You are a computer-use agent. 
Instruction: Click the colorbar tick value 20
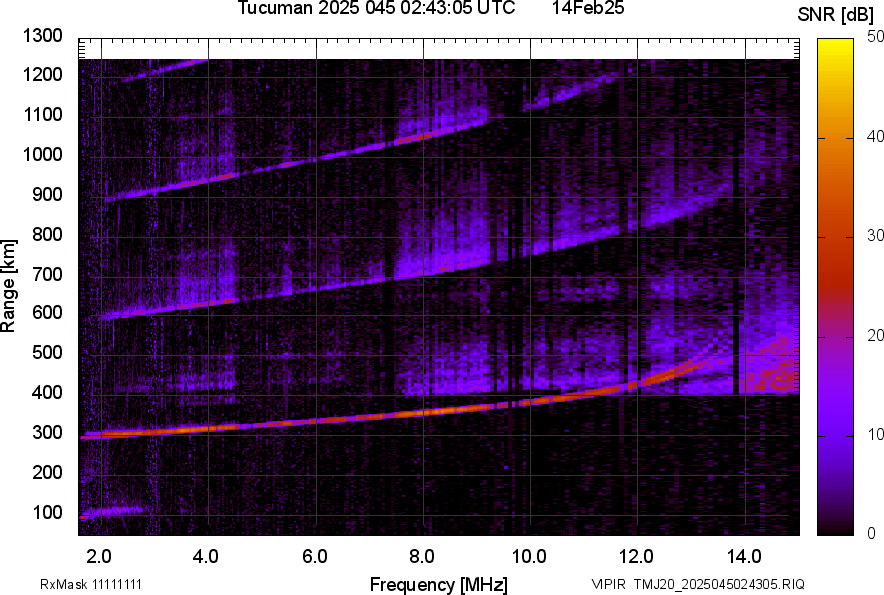[x=875, y=335]
